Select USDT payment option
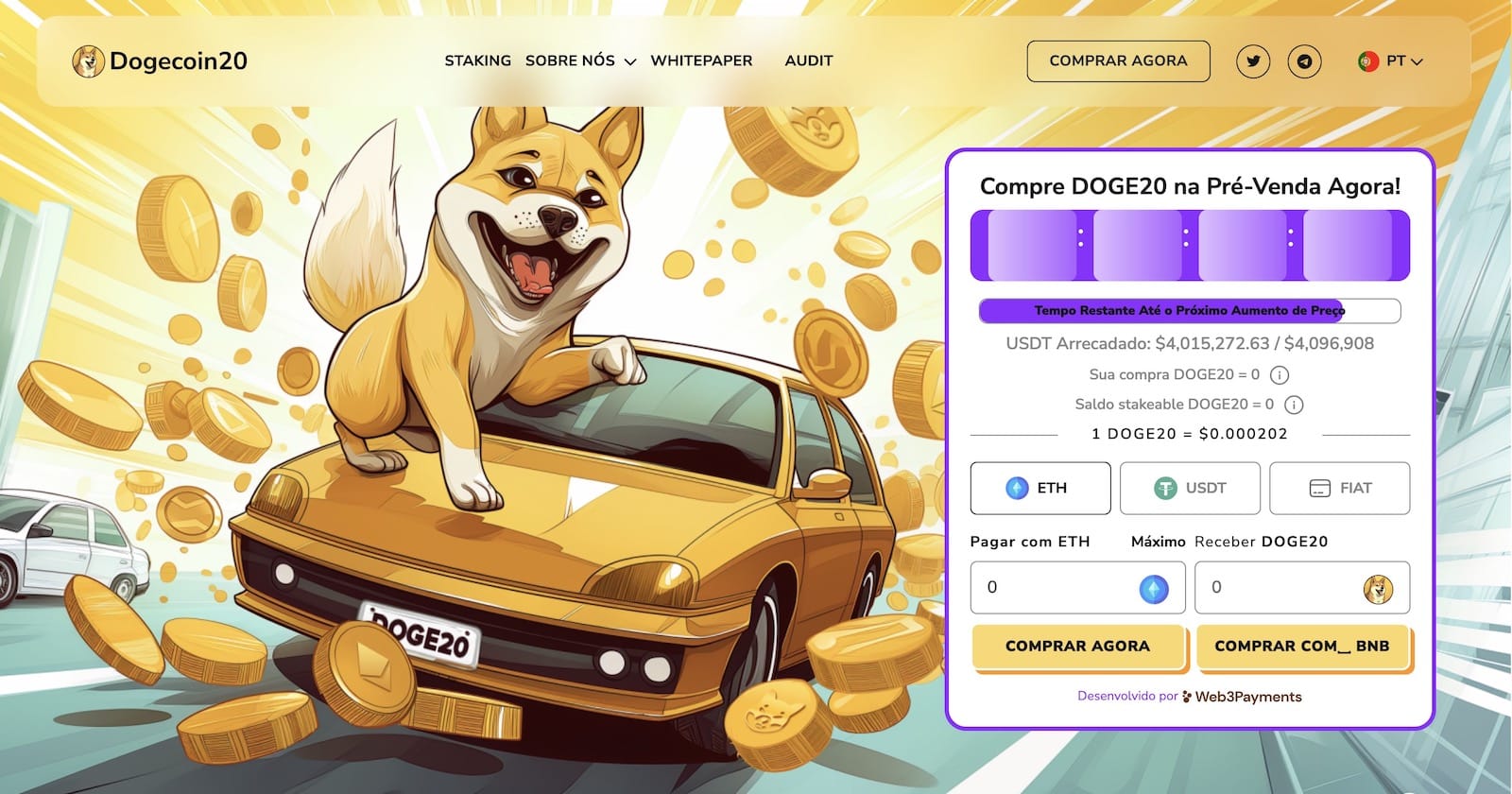The image size is (1512, 794). click(1190, 488)
